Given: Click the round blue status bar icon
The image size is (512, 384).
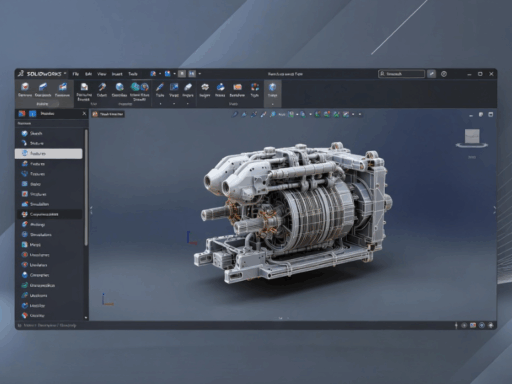Looking at the screenshot, I should coord(482,325).
